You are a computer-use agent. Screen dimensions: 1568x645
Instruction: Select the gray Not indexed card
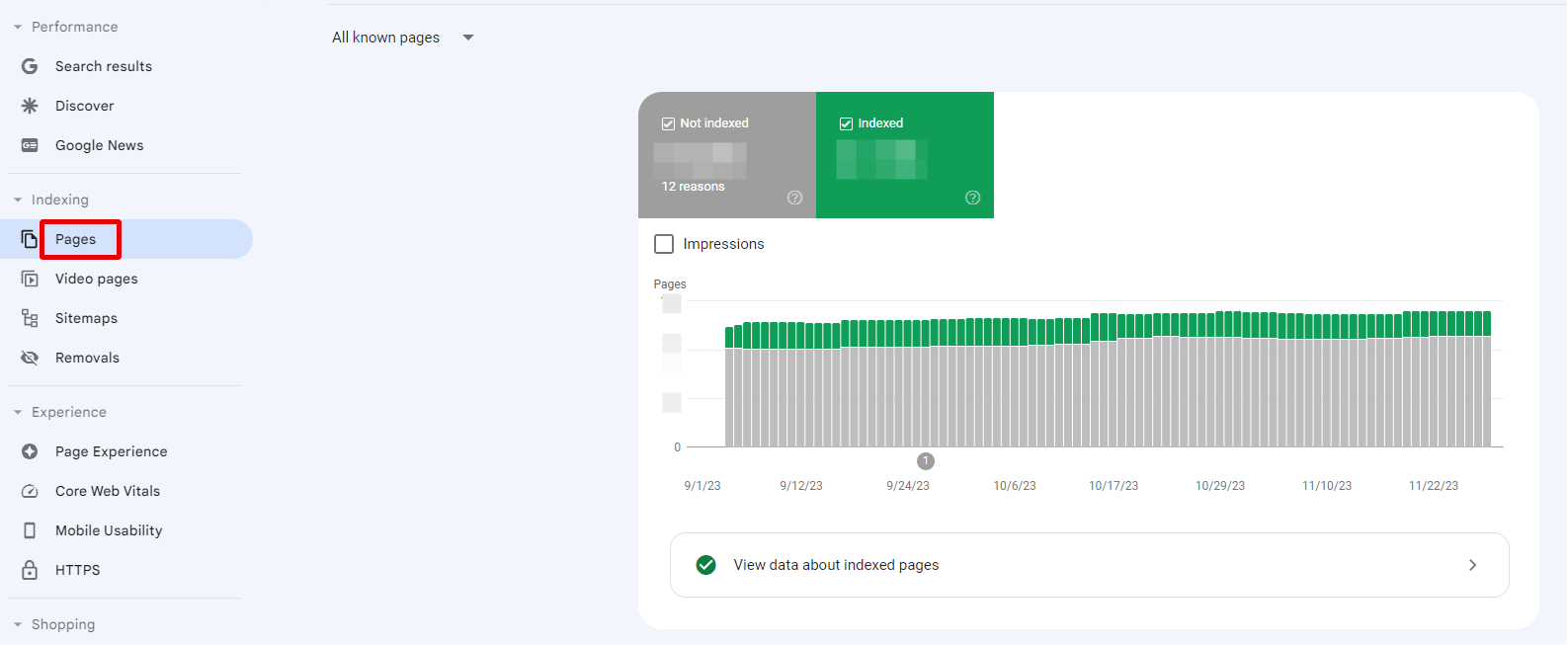click(x=727, y=155)
